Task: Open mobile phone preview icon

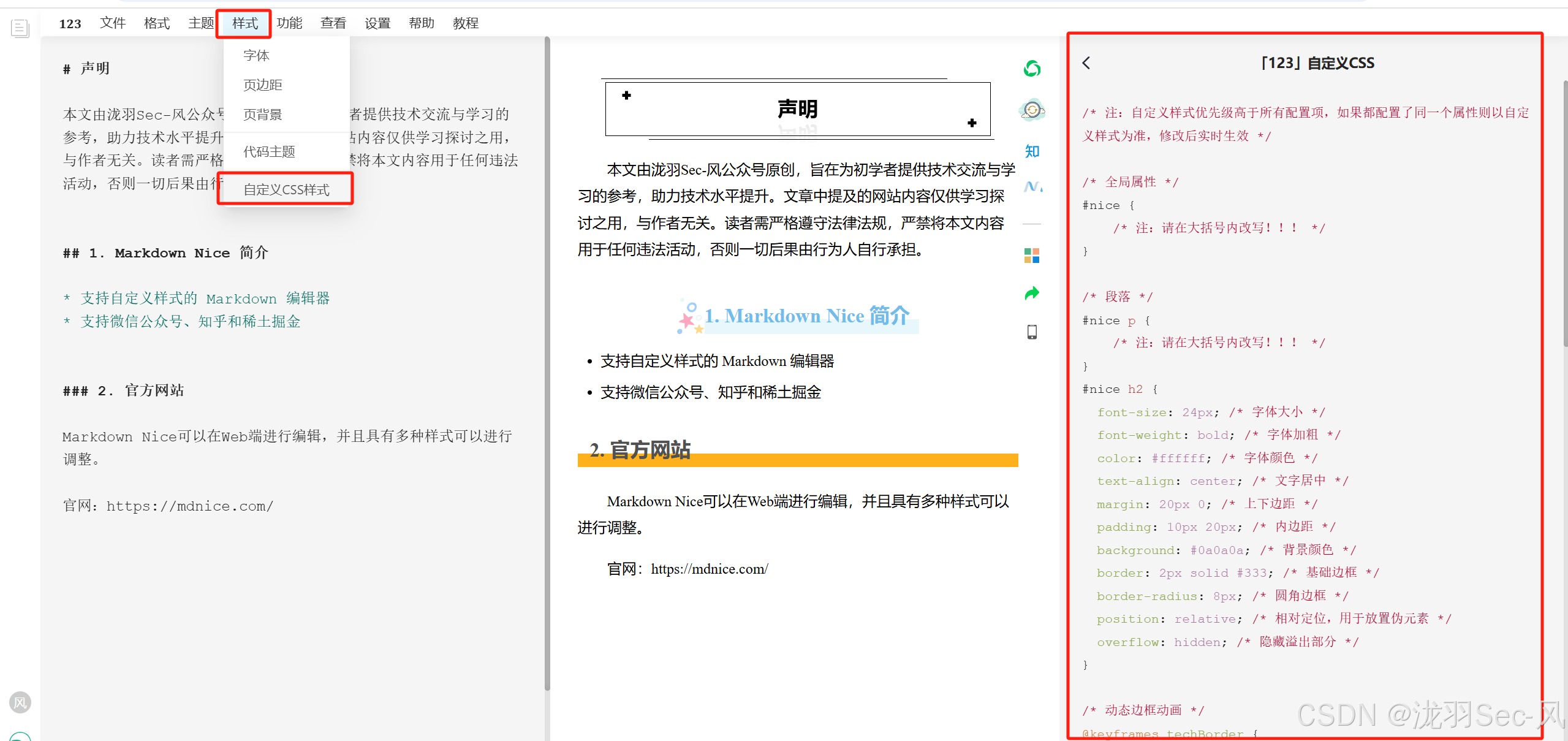Action: pos(1032,332)
